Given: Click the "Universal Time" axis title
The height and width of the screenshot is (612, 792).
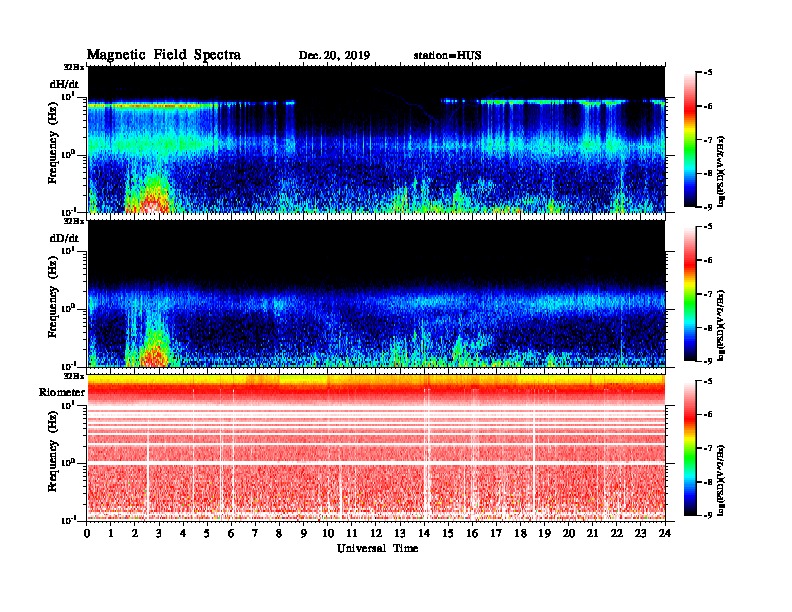Looking at the screenshot, I should (x=377, y=548).
